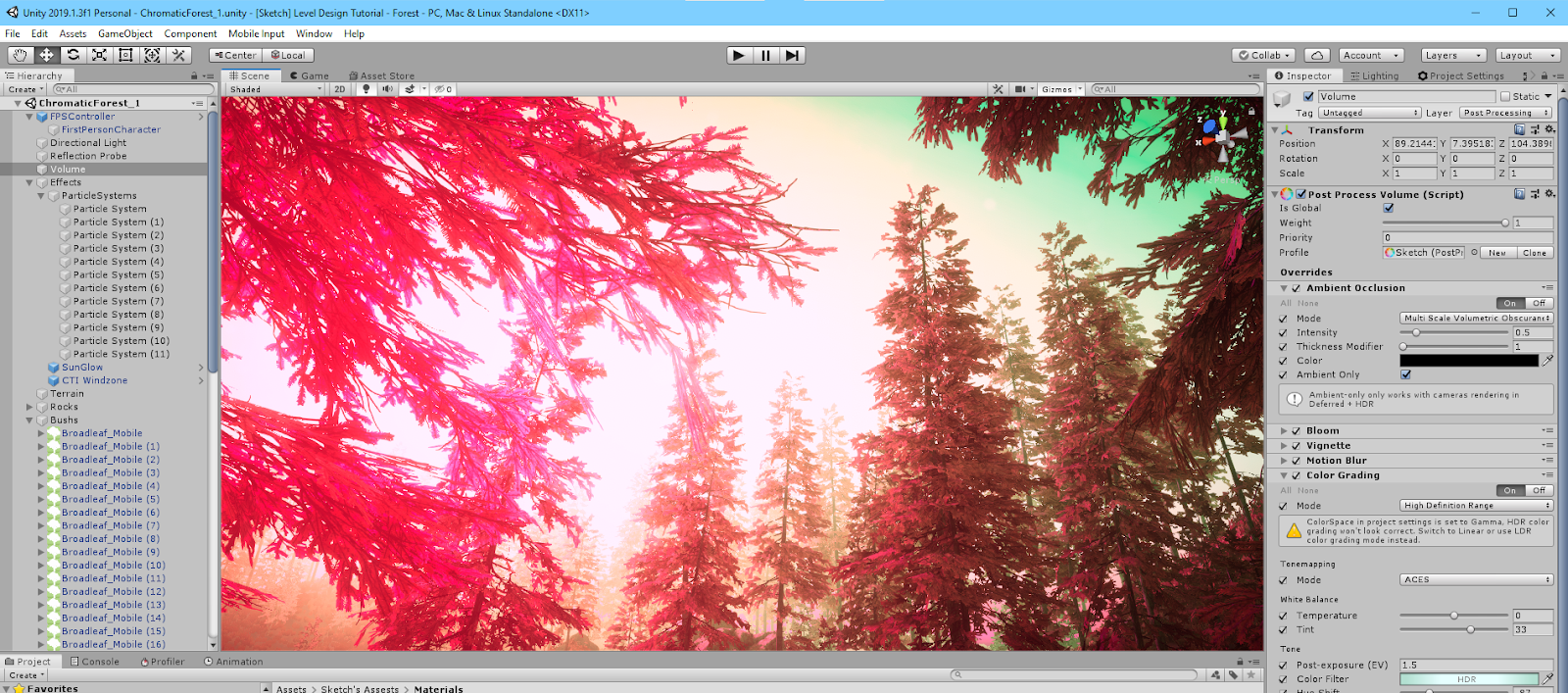
Task: Open Cloud services panel
Action: point(1318,55)
